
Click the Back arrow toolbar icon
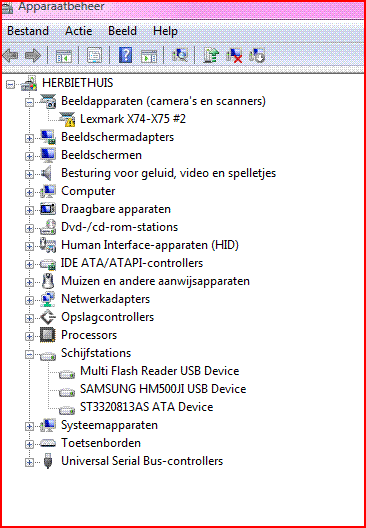10,55
